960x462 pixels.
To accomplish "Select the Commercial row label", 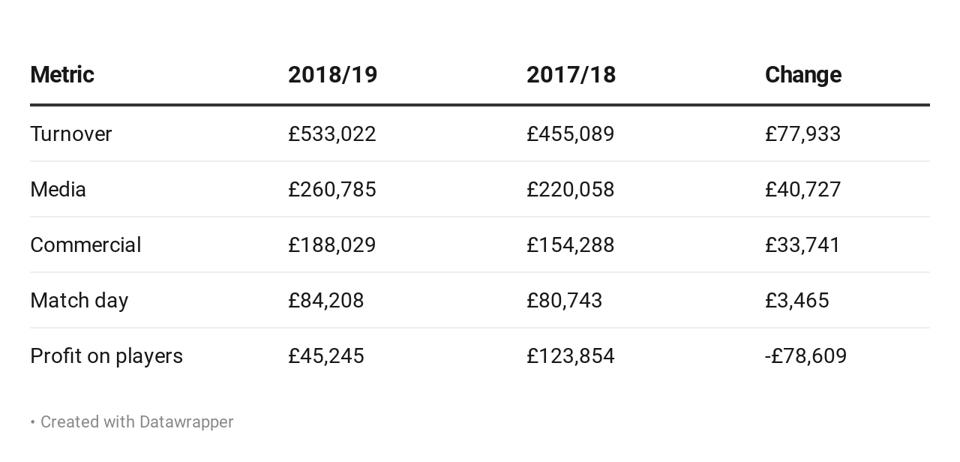I will click(85, 245).
